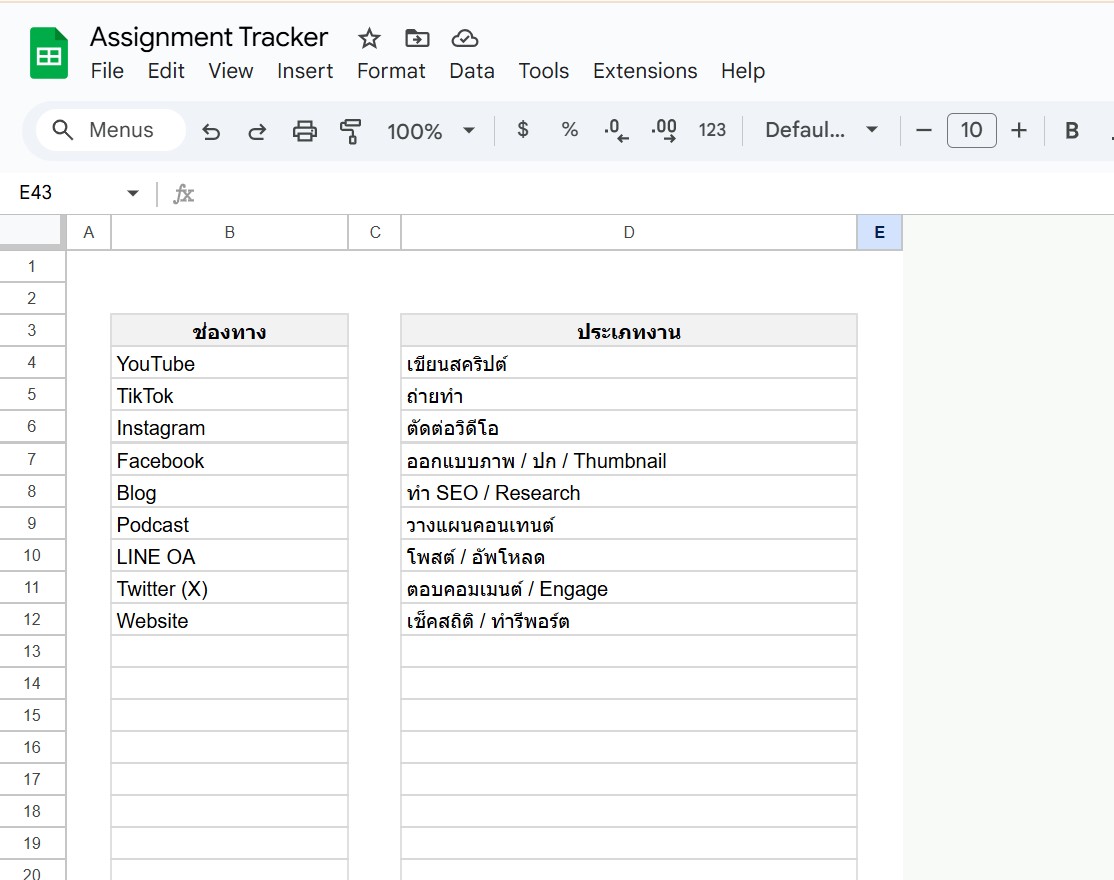Expand the name box dropdown
Image resolution: width=1114 pixels, height=880 pixels.
click(x=132, y=192)
